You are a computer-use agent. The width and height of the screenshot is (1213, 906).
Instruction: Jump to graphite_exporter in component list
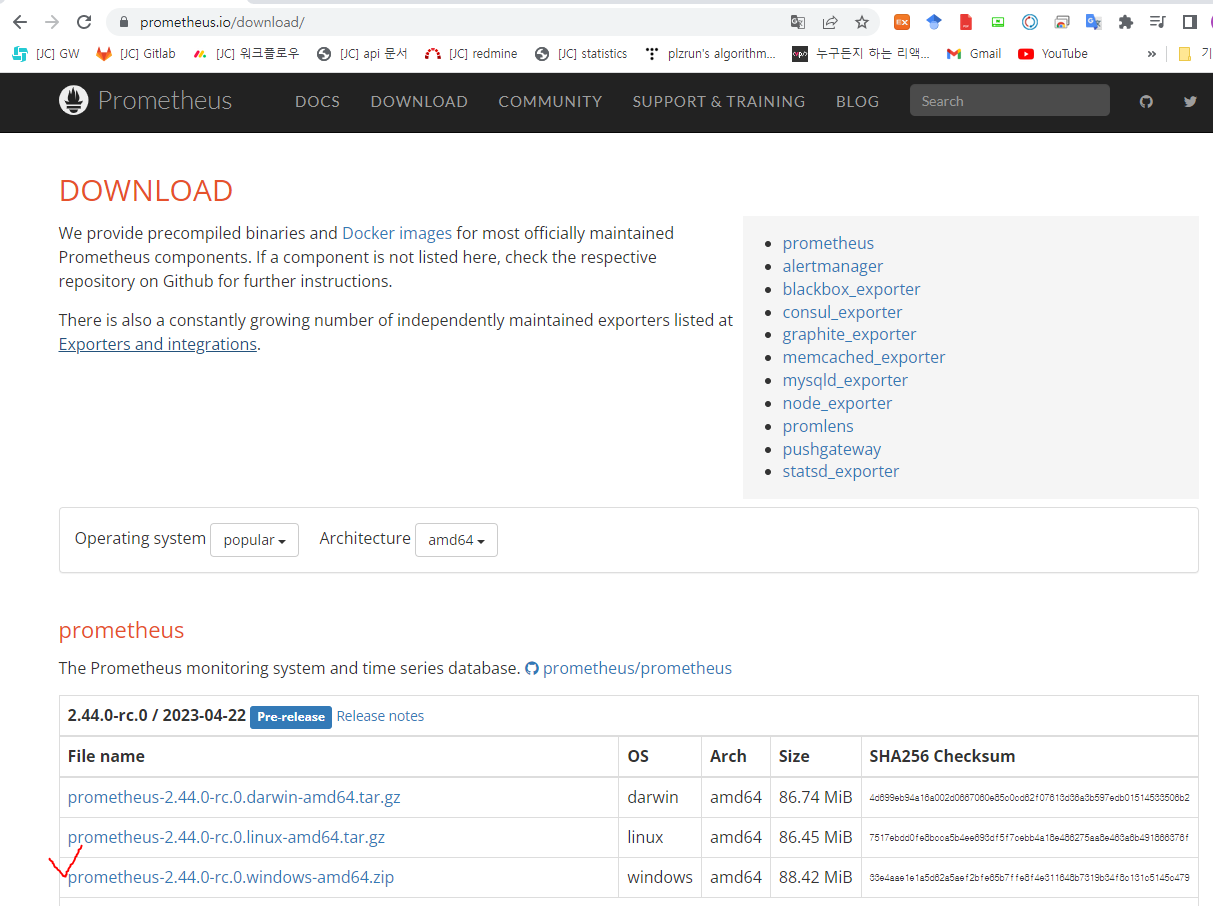click(x=849, y=334)
